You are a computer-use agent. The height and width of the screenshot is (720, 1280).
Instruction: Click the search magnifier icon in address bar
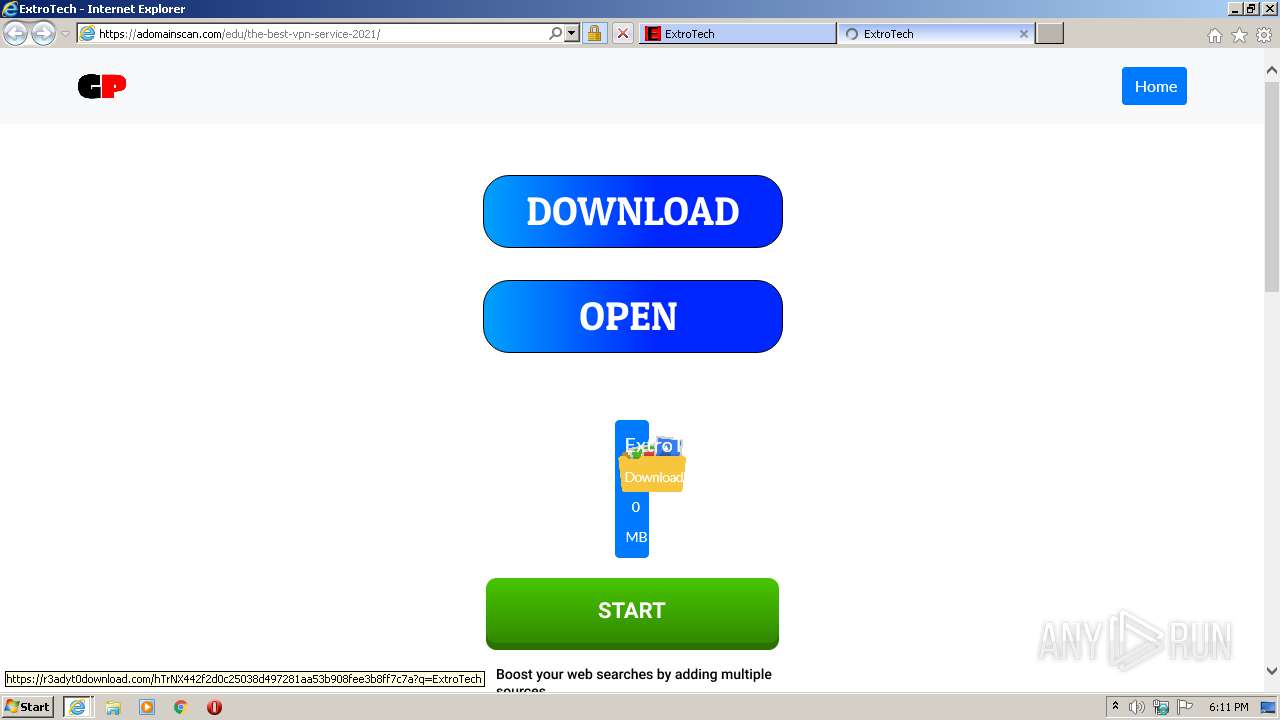click(556, 33)
